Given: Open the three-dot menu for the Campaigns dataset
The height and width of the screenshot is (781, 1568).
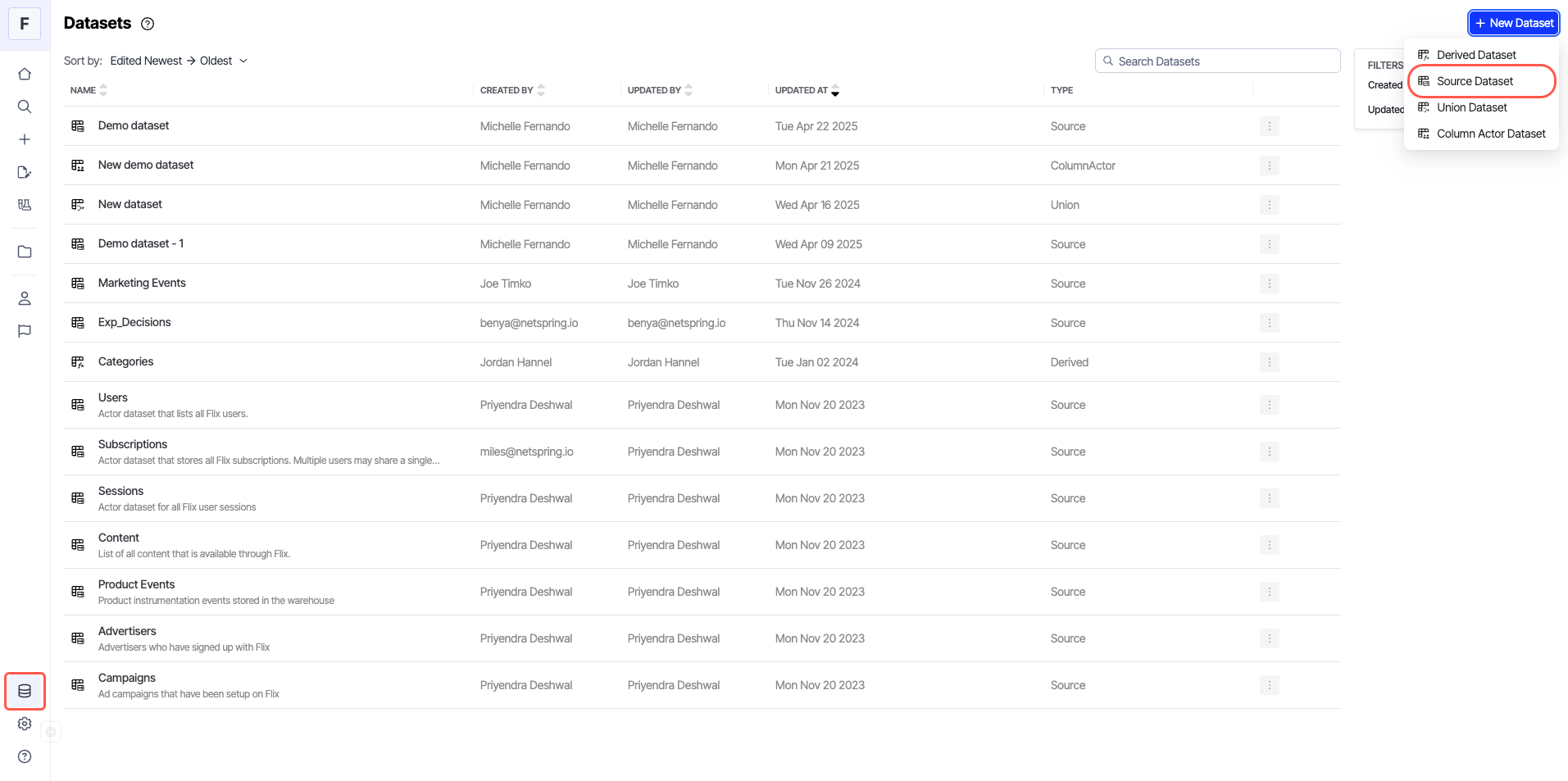Looking at the screenshot, I should tap(1269, 684).
